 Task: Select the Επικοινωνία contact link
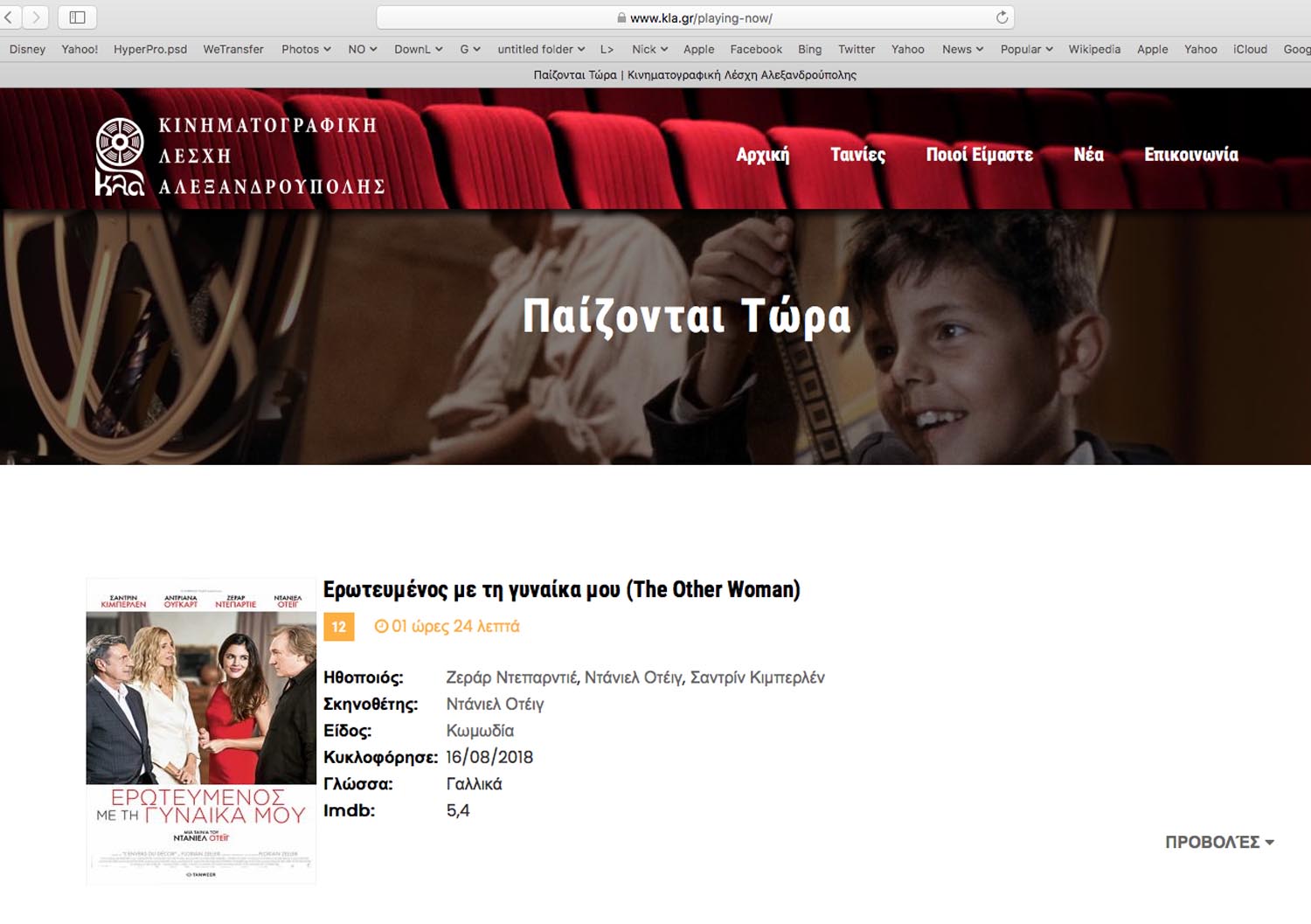coord(1191,155)
